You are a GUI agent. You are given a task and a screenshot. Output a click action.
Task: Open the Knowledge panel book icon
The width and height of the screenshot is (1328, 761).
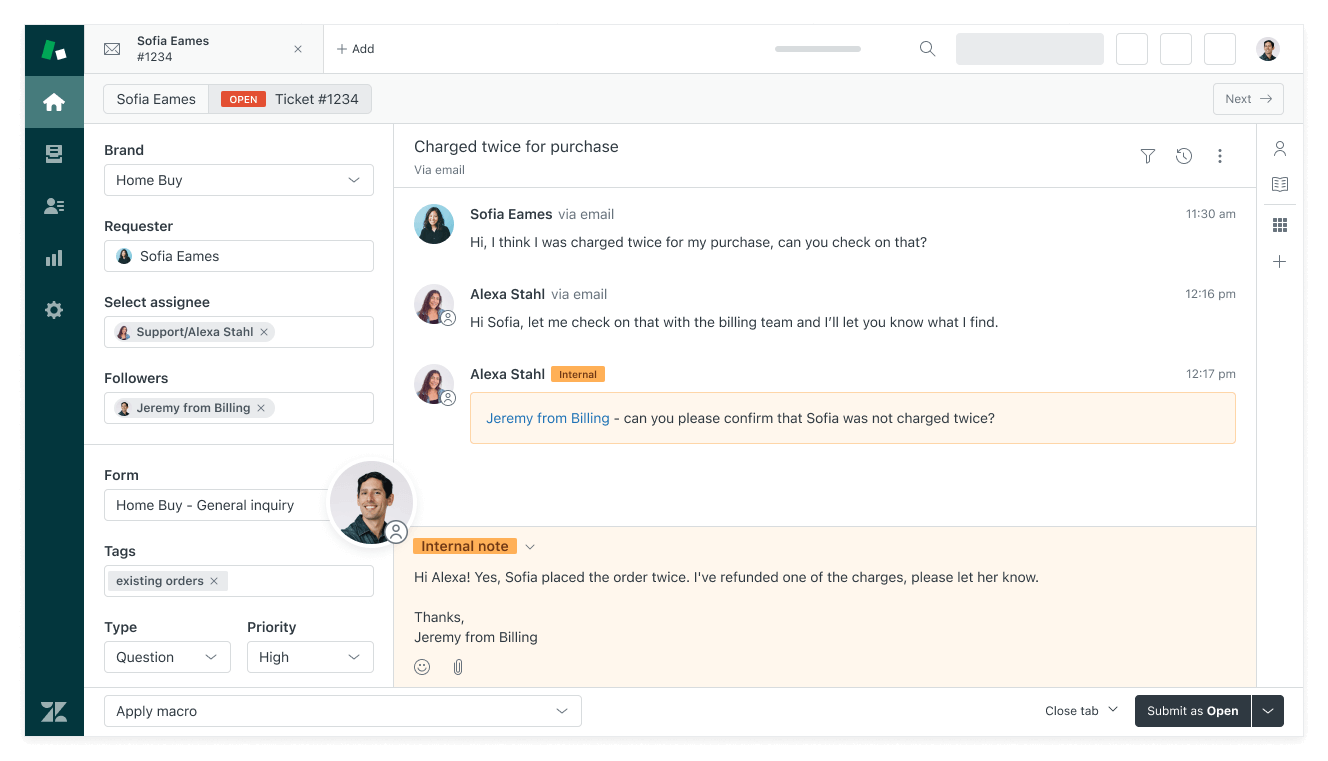point(1280,184)
